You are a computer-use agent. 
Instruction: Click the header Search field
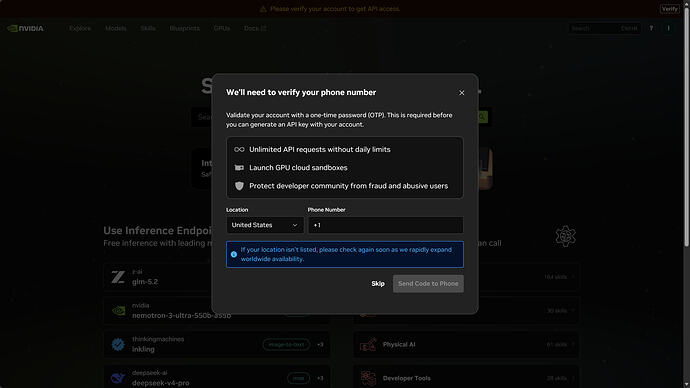pyautogui.click(x=604, y=28)
